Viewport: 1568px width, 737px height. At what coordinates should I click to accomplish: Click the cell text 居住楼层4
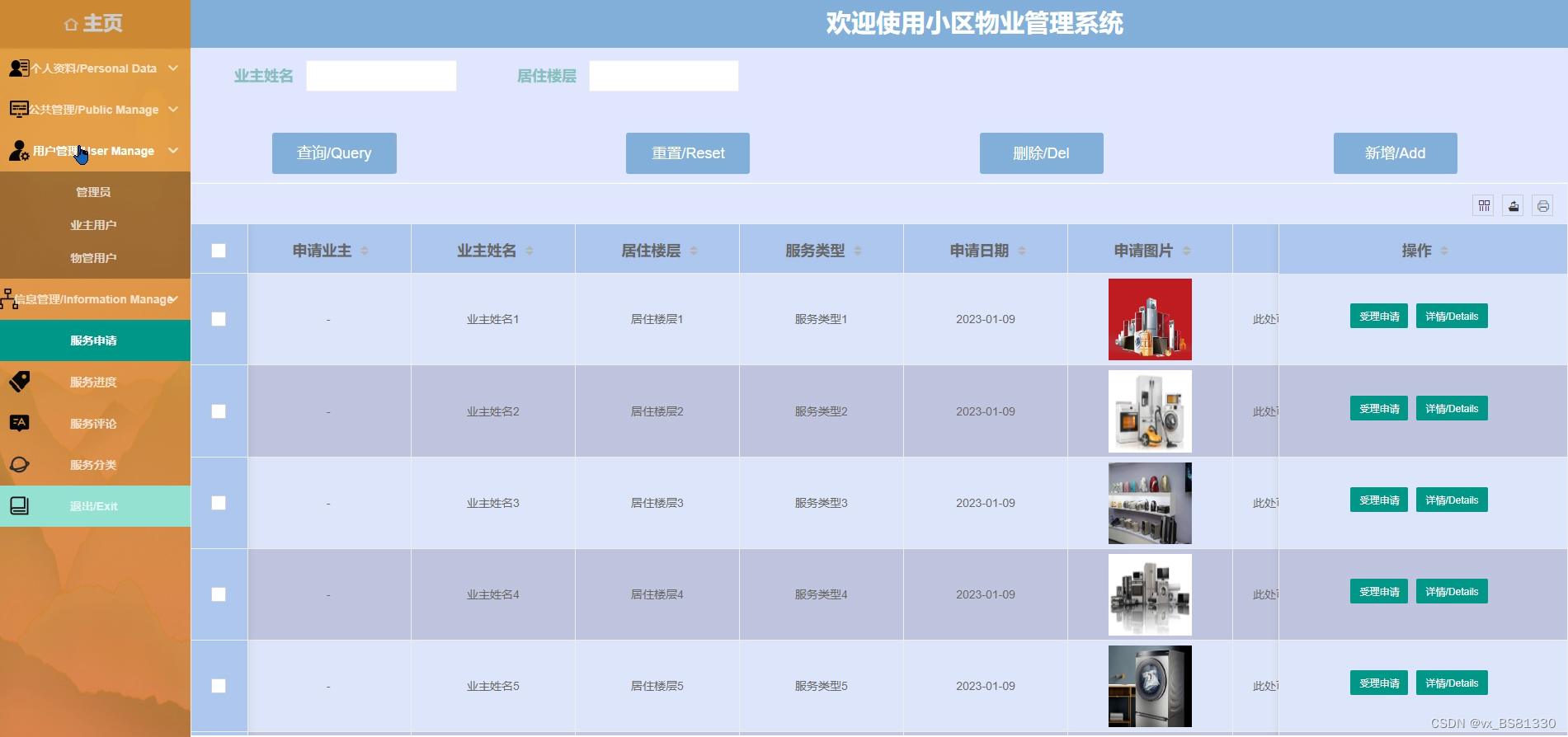[657, 594]
